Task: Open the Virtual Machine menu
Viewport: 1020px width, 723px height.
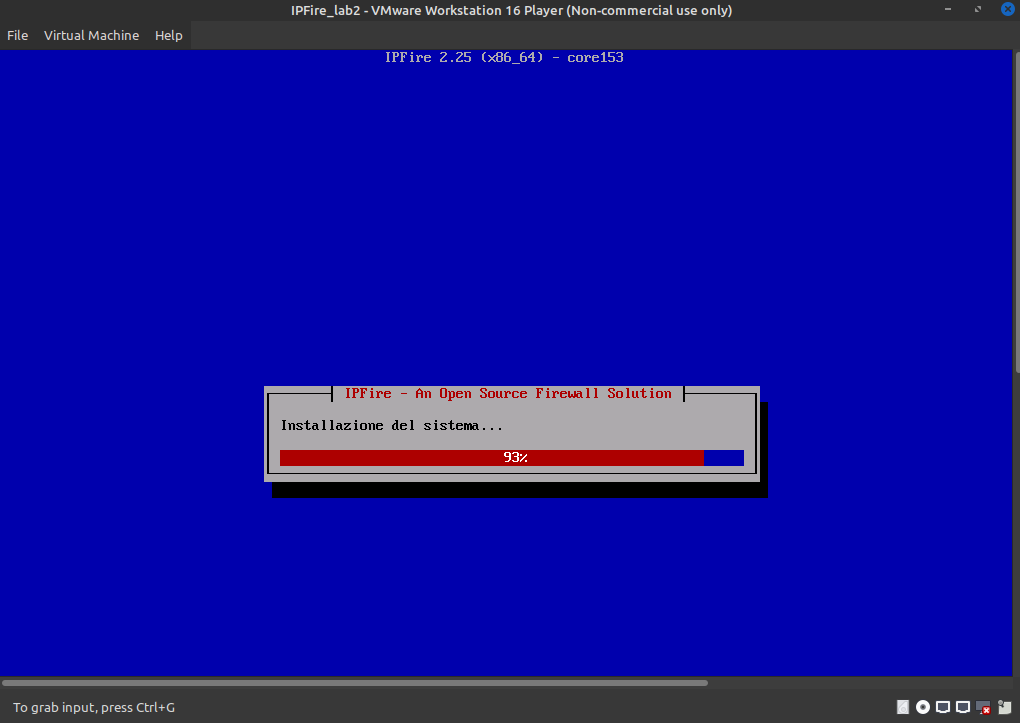Action: (91, 35)
